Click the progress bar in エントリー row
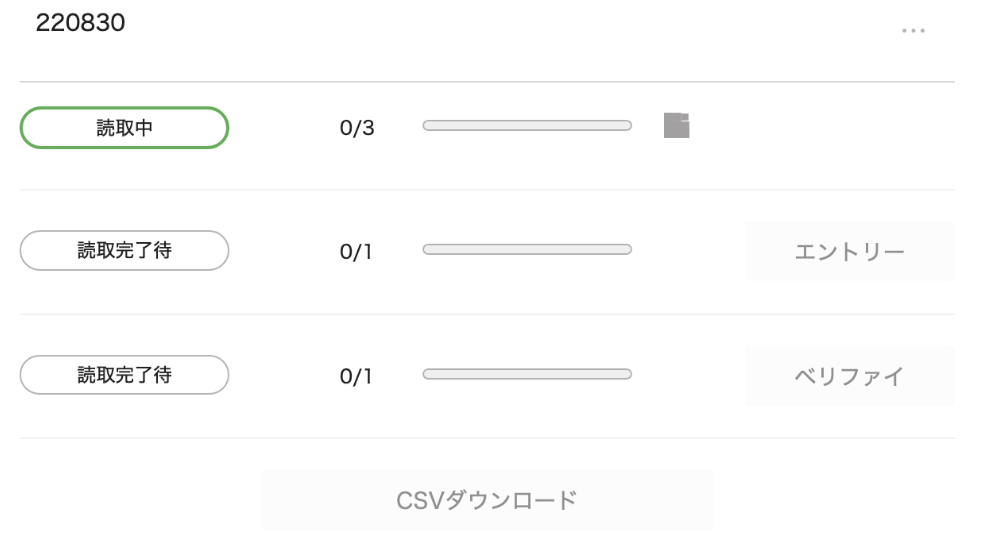Viewport: 998px width, 542px height. (527, 249)
